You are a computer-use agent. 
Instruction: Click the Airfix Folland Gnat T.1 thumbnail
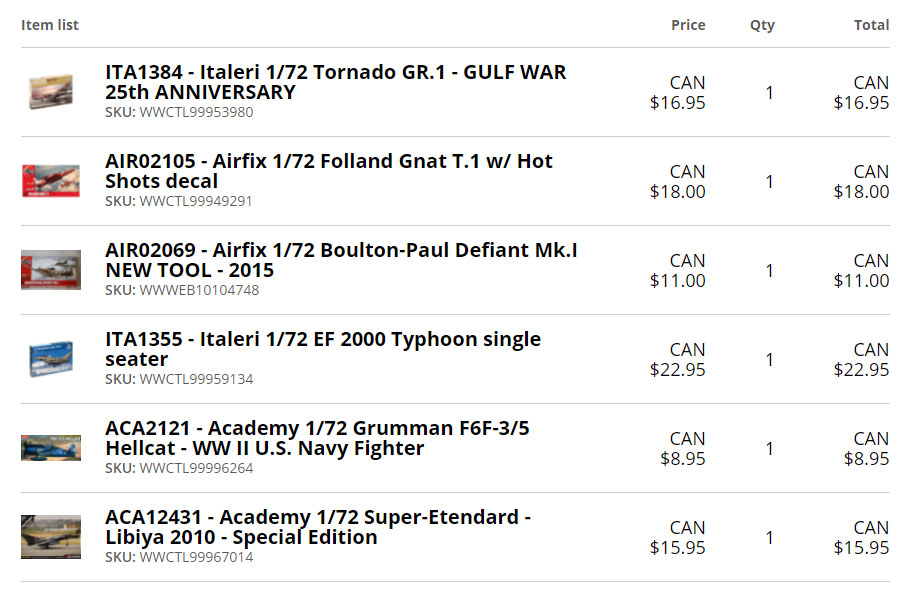point(51,181)
